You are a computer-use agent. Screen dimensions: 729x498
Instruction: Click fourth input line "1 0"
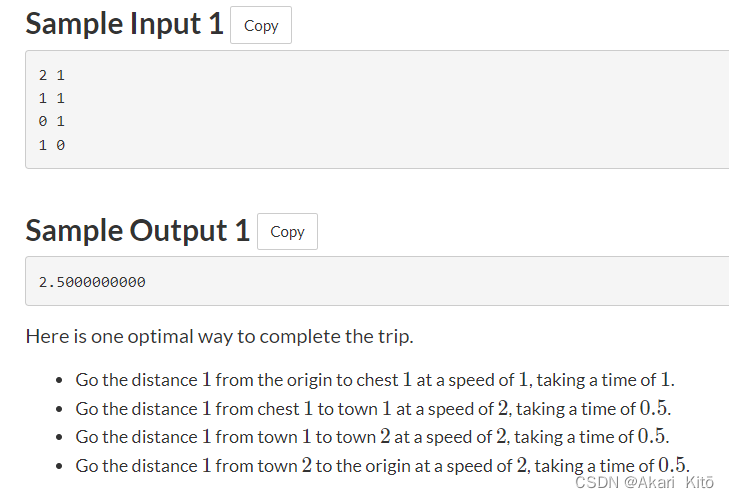pyautogui.click(x=52, y=145)
